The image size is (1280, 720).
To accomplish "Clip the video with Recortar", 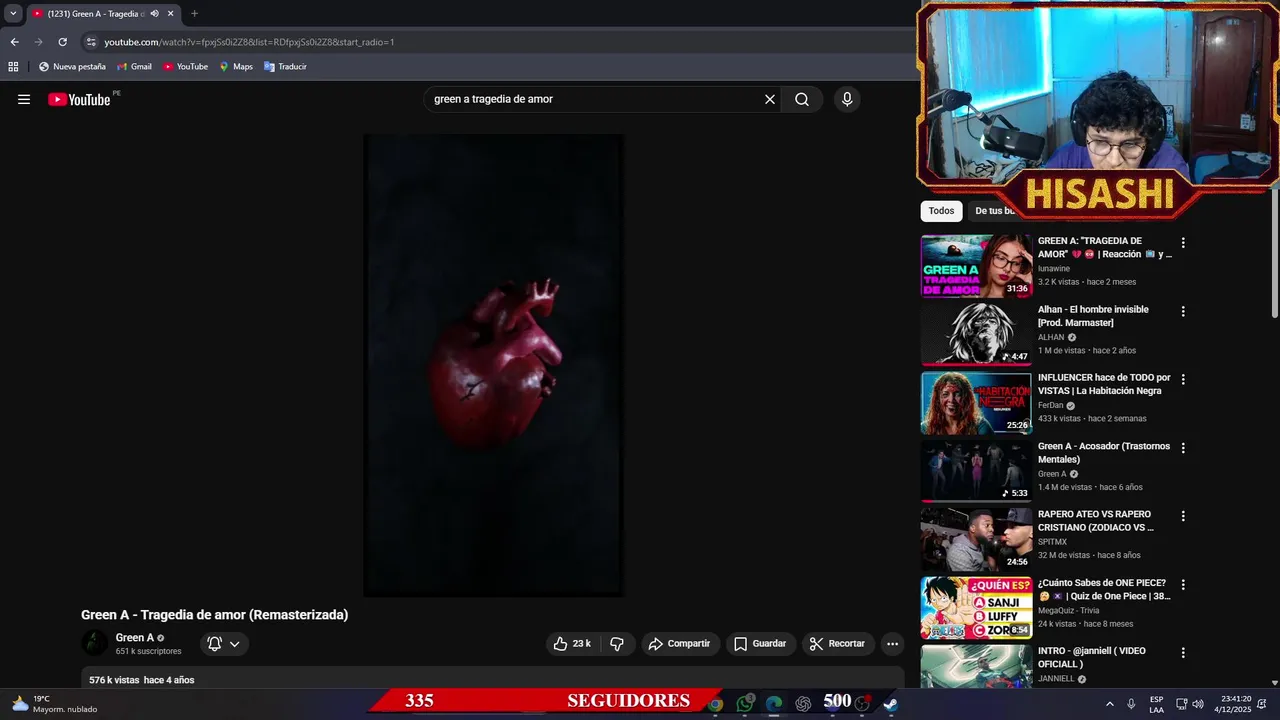I will 837,644.
